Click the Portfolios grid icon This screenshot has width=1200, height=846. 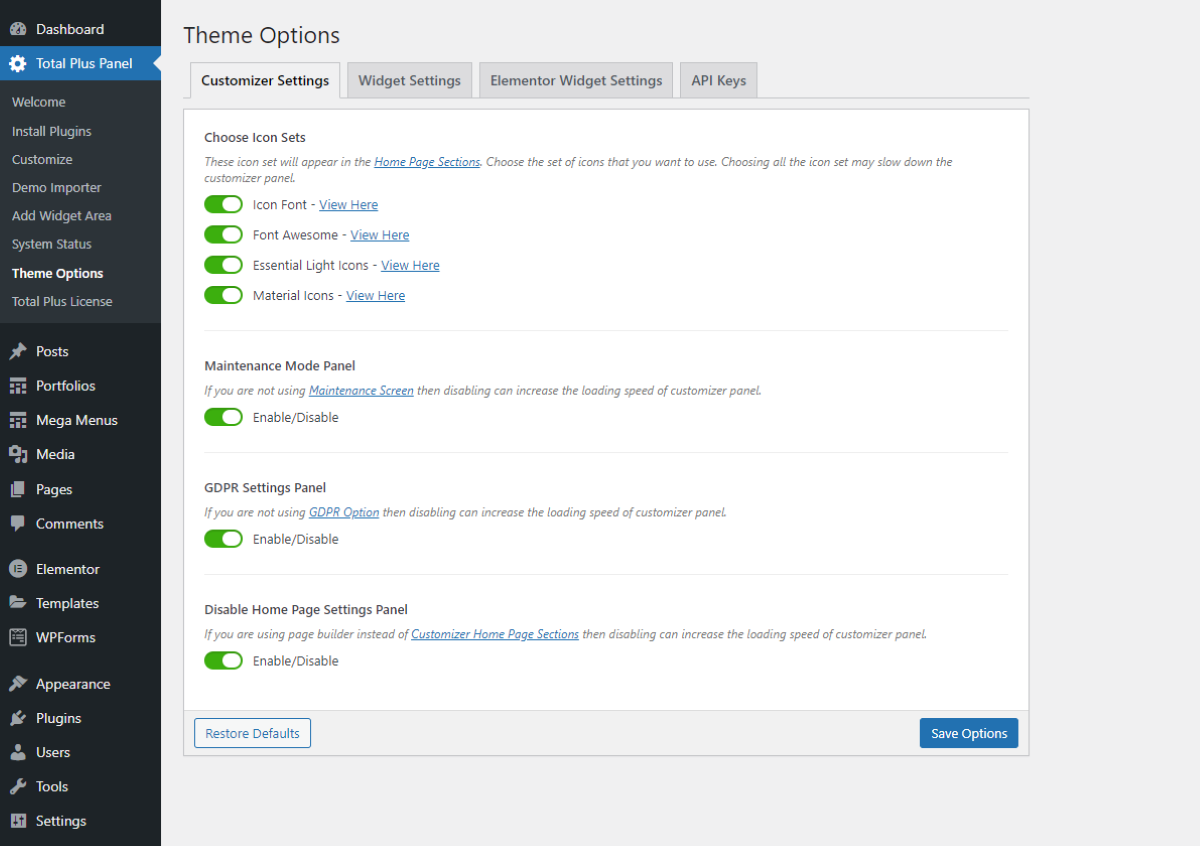tap(18, 386)
